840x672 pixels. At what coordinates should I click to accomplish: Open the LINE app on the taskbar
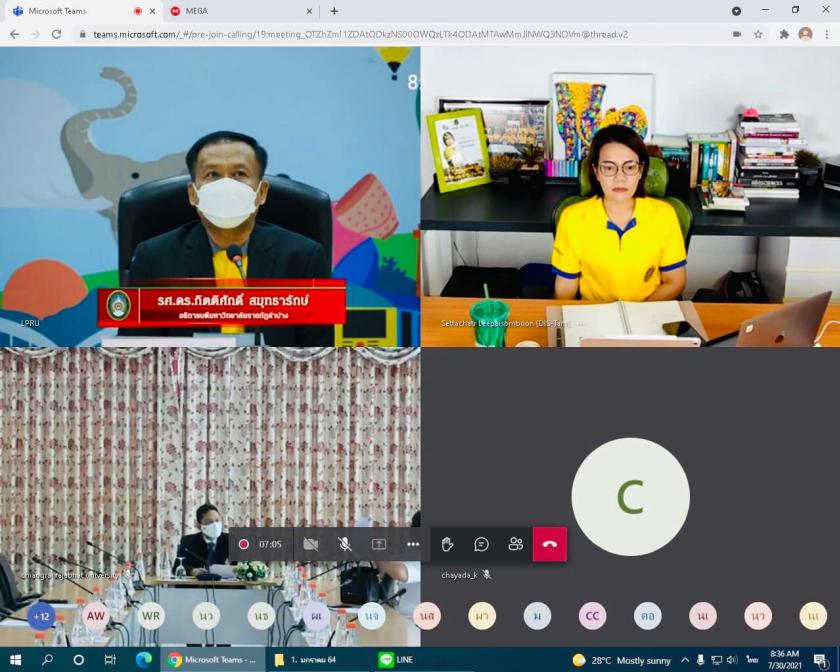click(397, 660)
